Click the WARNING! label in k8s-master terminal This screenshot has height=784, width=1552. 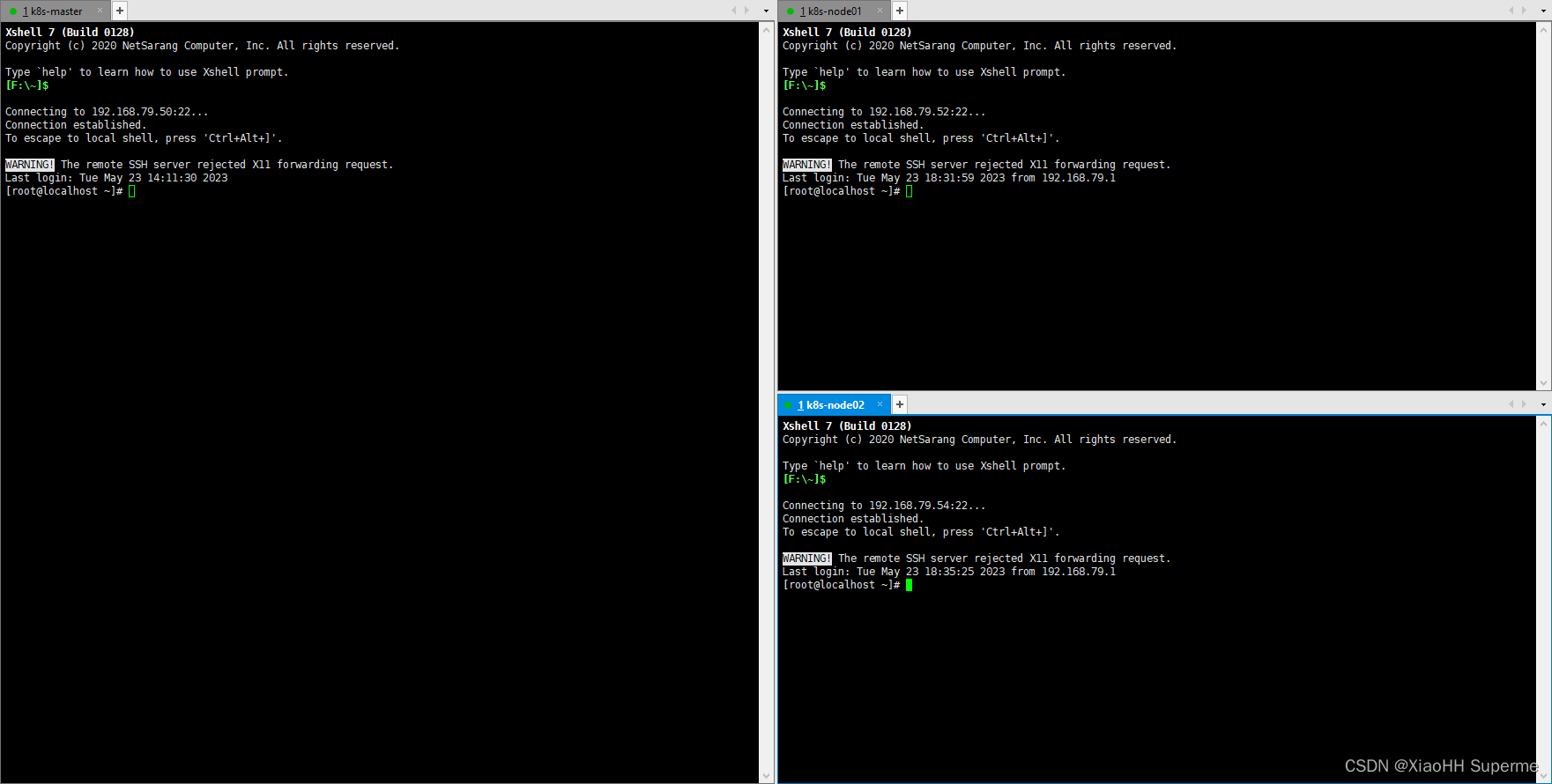click(x=30, y=165)
